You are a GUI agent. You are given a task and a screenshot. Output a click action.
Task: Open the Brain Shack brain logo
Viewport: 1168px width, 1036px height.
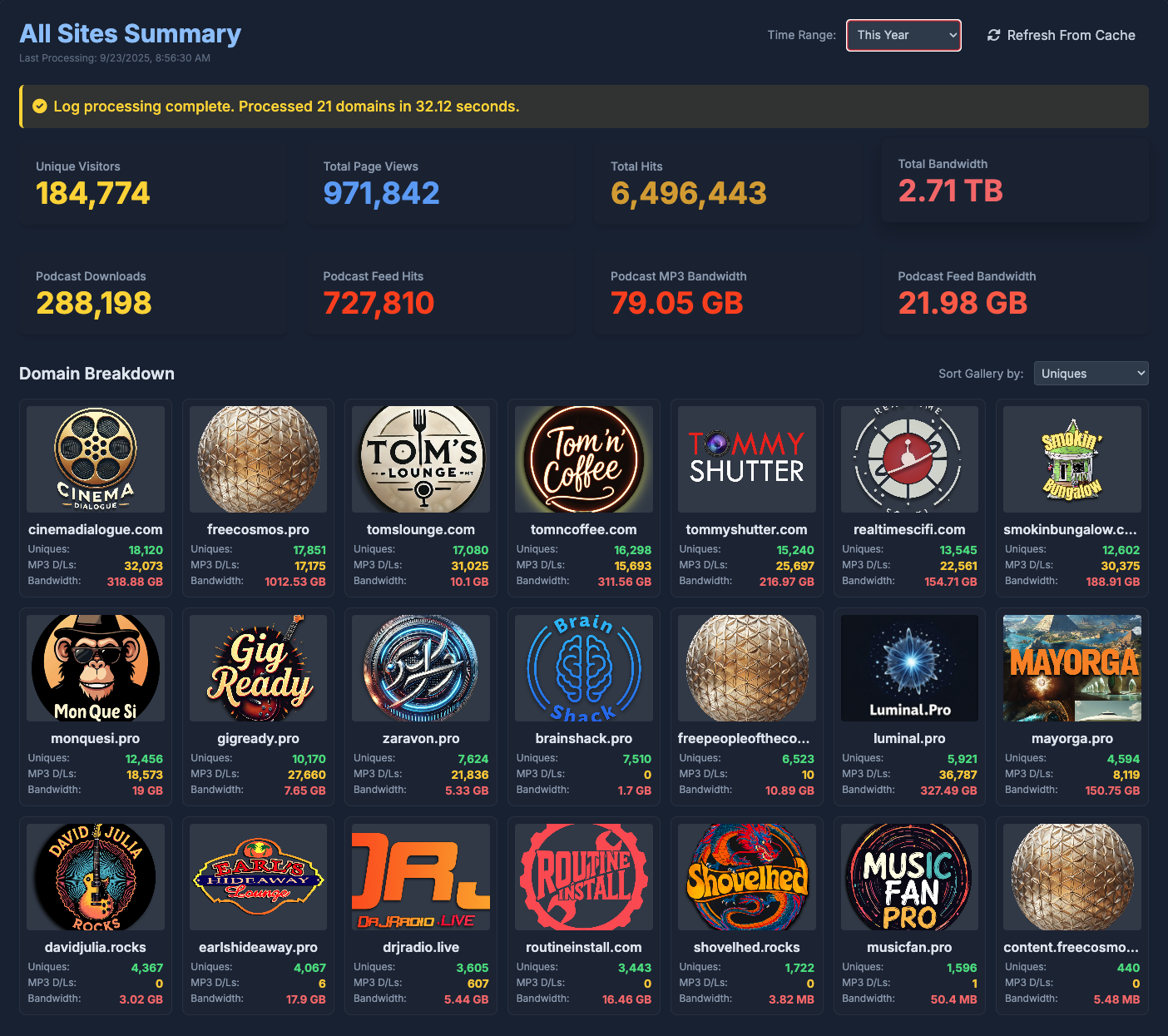click(584, 668)
